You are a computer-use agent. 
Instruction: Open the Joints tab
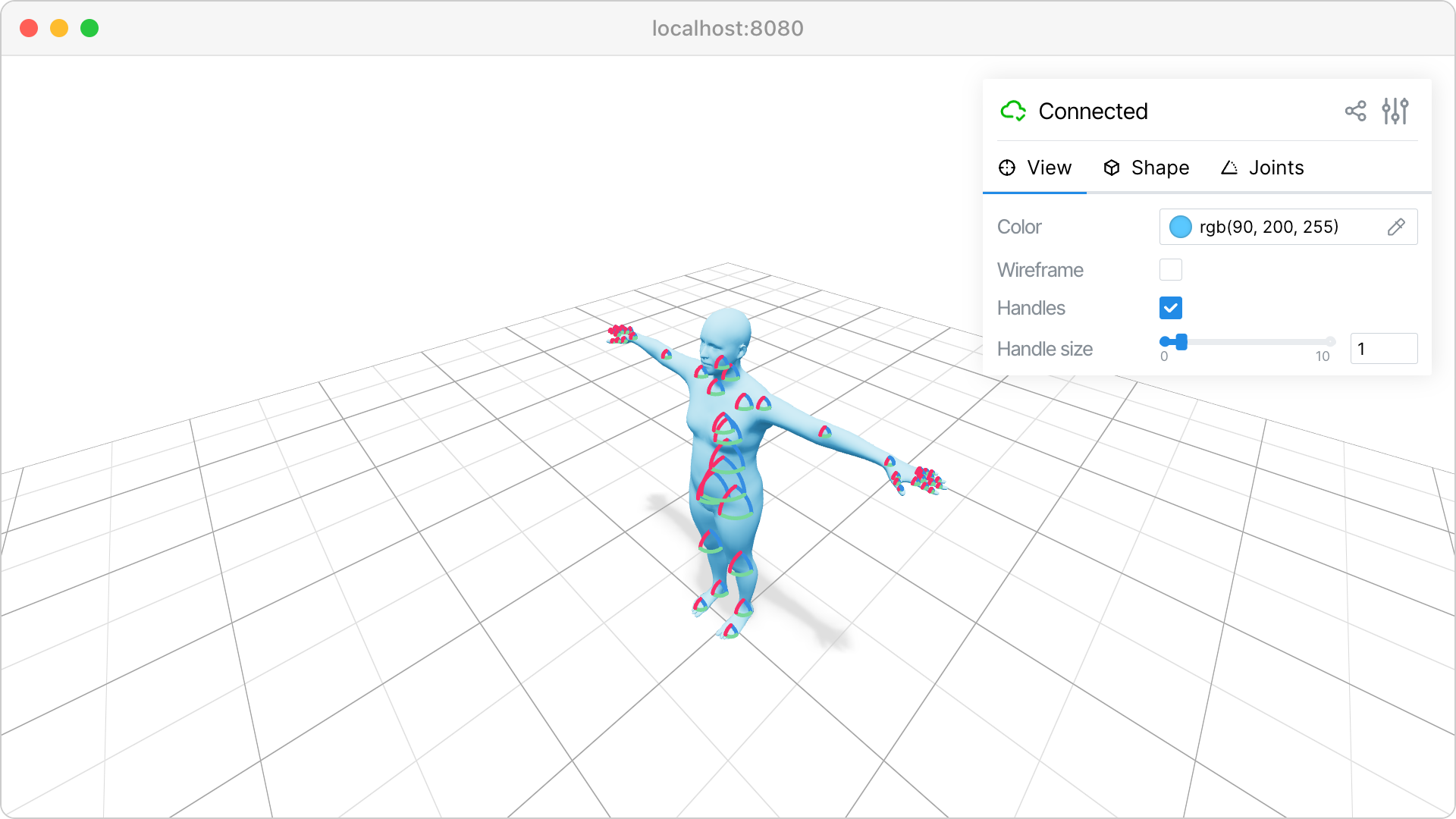[1263, 168]
